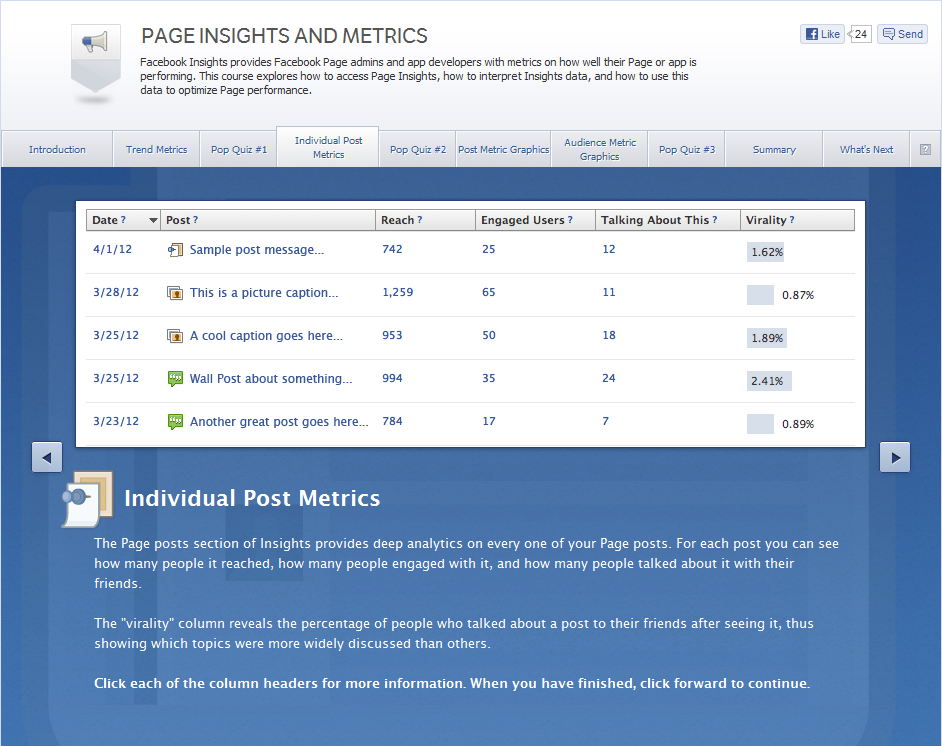Click the reach value 994
This screenshot has width=942, height=746.
coord(392,378)
